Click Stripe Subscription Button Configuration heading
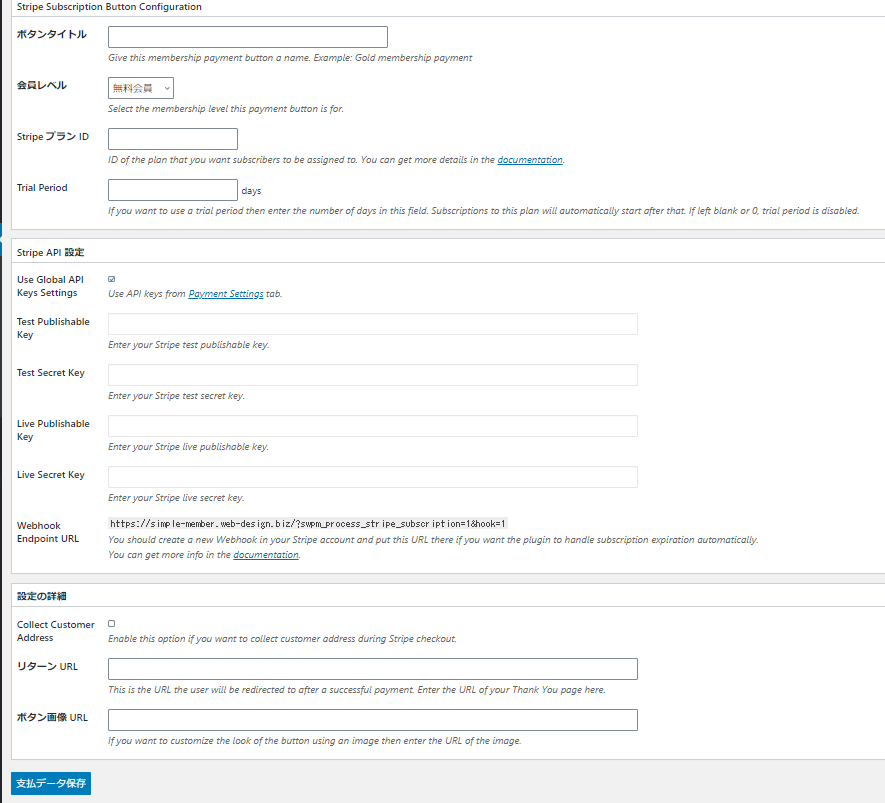The height and width of the screenshot is (803, 885). click(109, 7)
